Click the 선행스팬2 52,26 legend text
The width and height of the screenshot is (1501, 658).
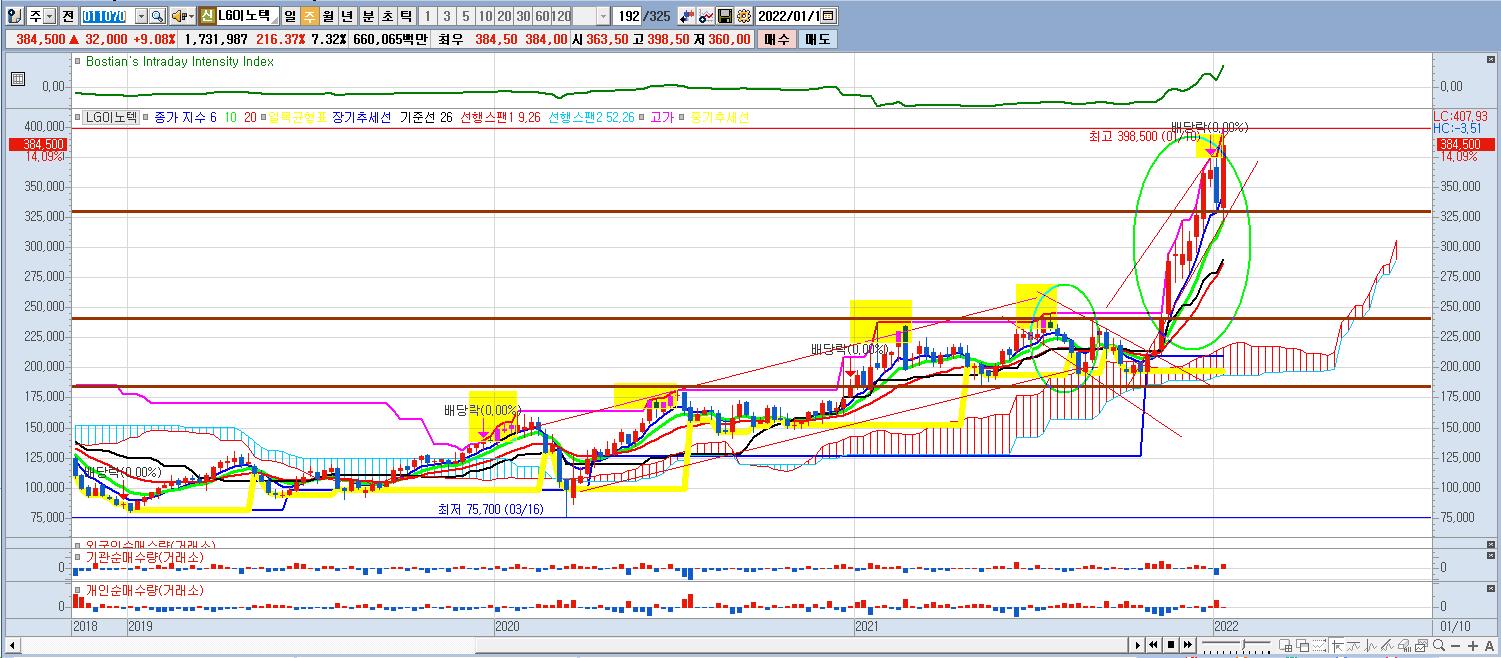point(591,117)
